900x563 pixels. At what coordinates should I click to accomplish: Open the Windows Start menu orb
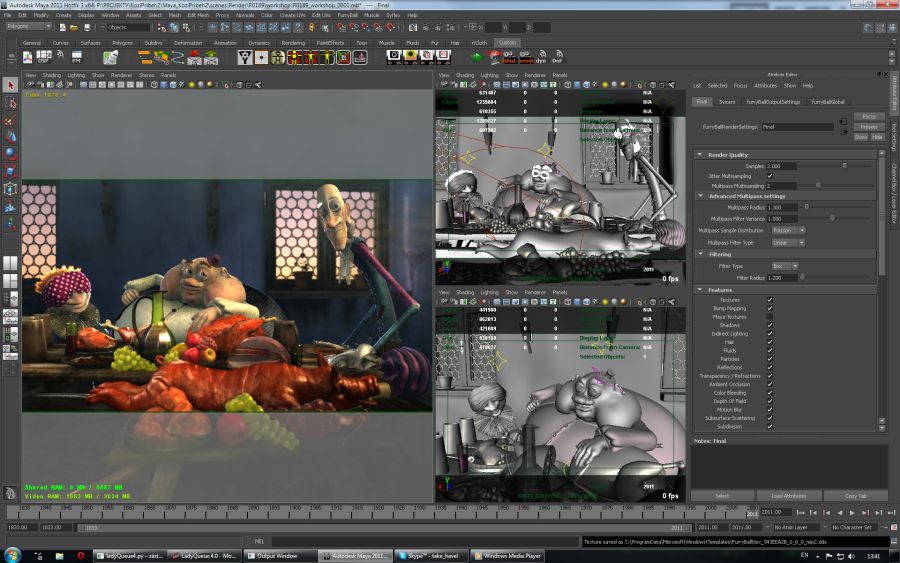[13, 555]
